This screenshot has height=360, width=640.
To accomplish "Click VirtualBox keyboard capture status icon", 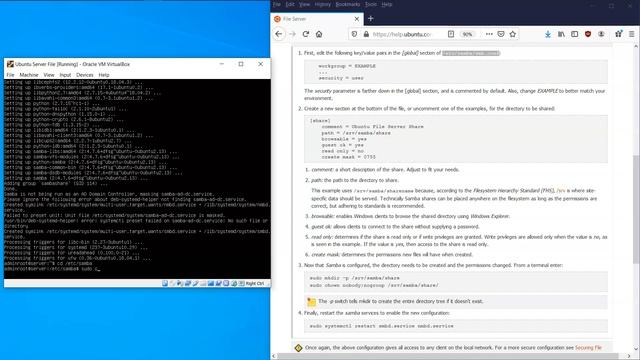I will click(x=241, y=283).
